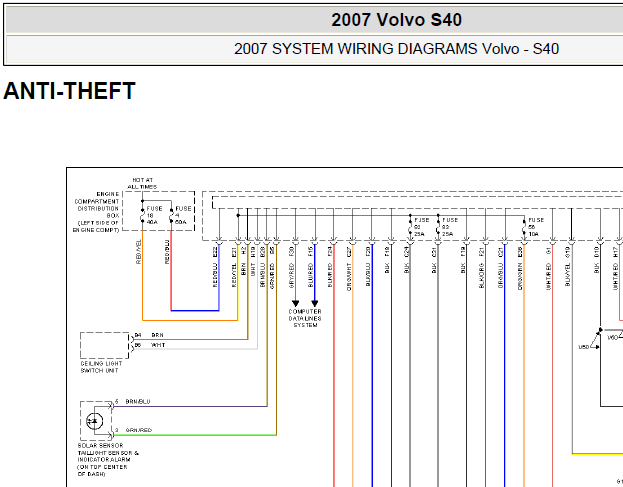
Task: Click the ANTI-THEFT section heading
Action: tap(69, 91)
